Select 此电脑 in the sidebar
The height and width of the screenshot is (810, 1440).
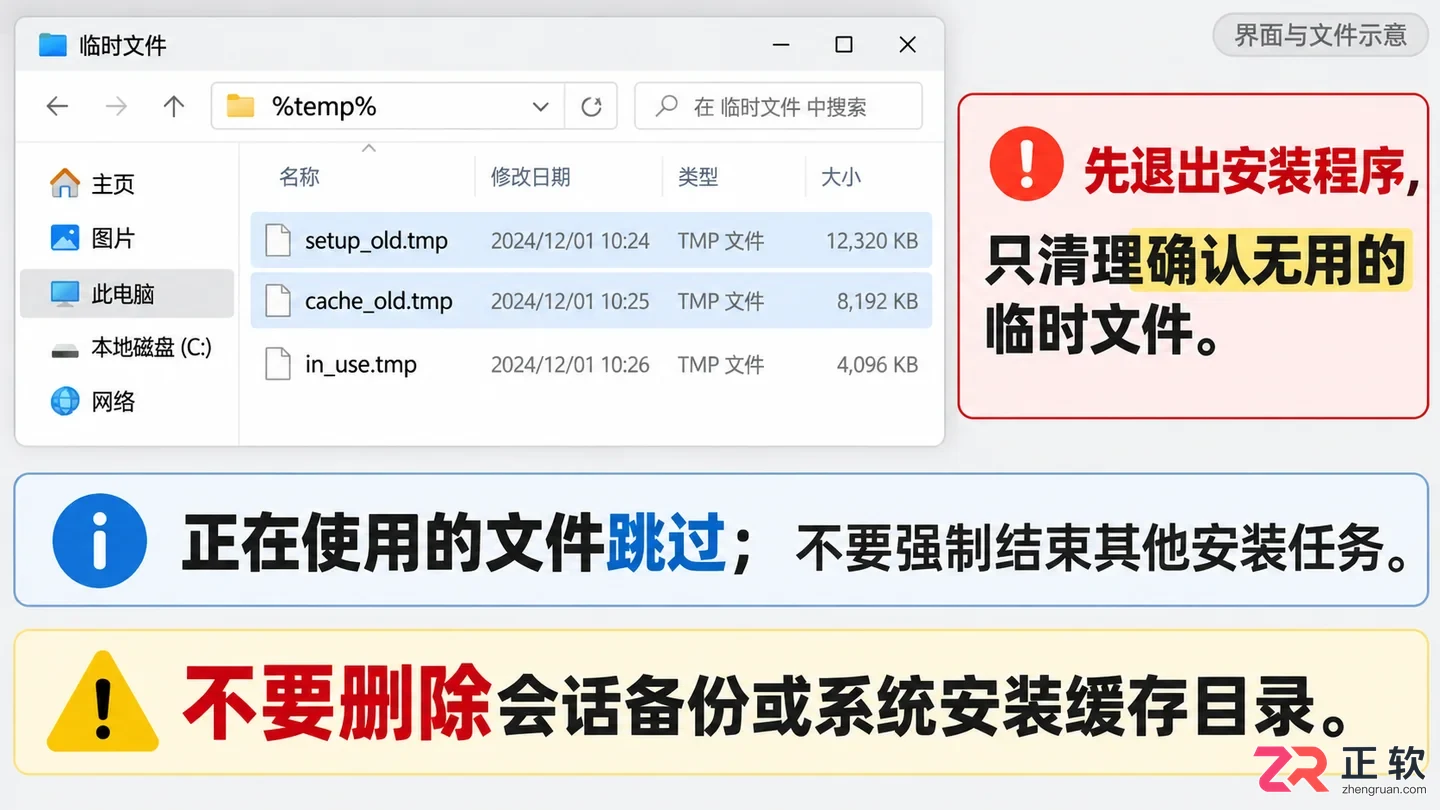click(x=126, y=294)
